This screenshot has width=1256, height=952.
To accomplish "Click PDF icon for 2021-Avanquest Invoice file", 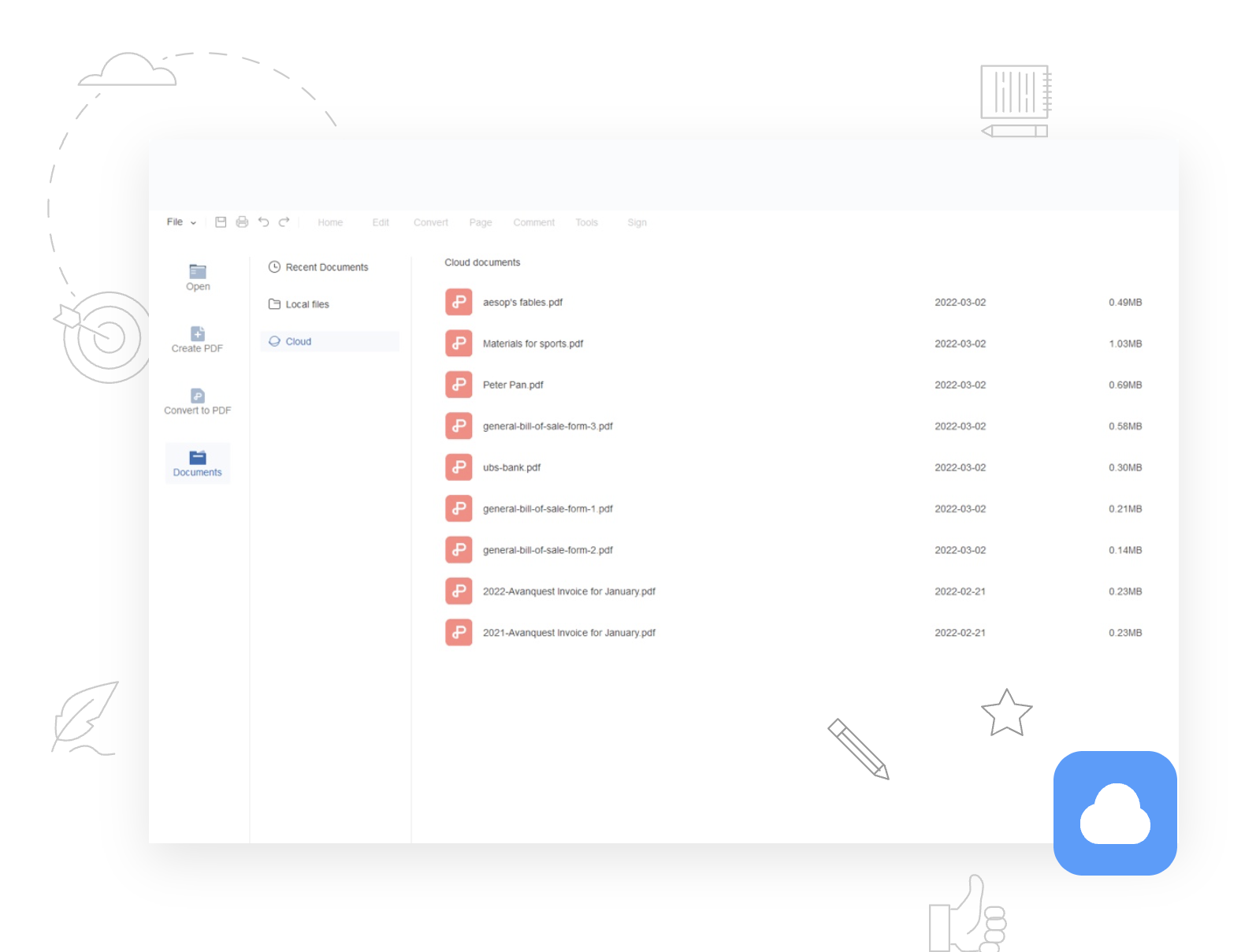I will pyautogui.click(x=459, y=633).
